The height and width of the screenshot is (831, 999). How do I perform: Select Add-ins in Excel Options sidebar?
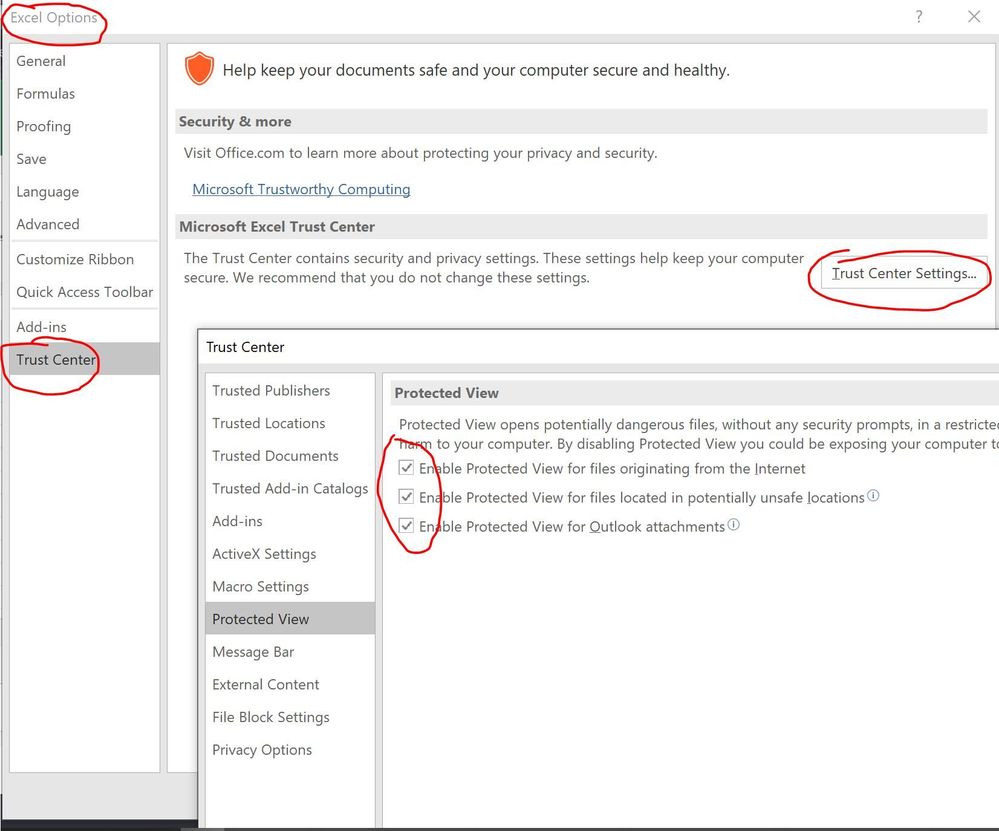(85, 327)
